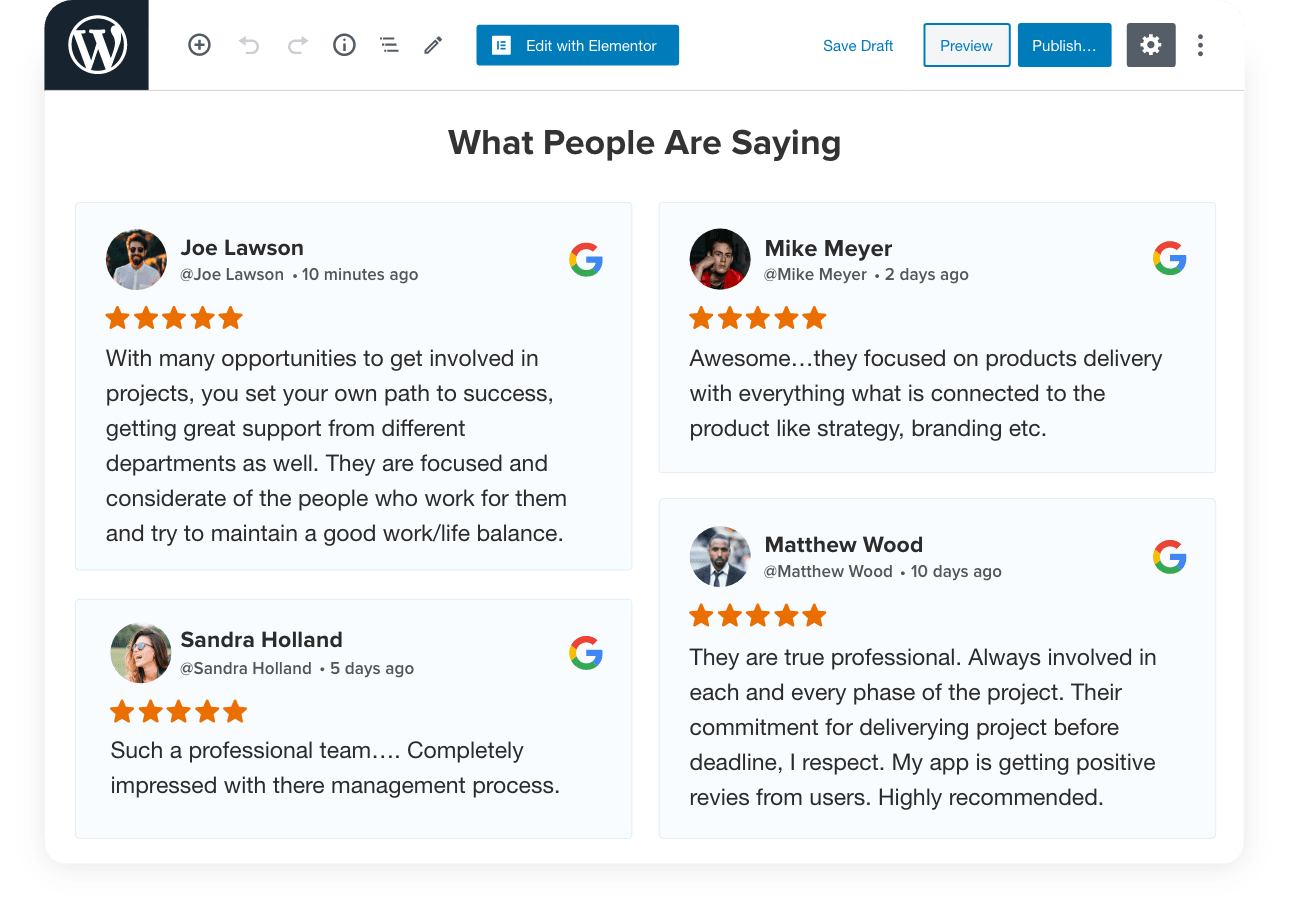Save the post as a draft
The height and width of the screenshot is (912, 1289).
[x=857, y=45]
